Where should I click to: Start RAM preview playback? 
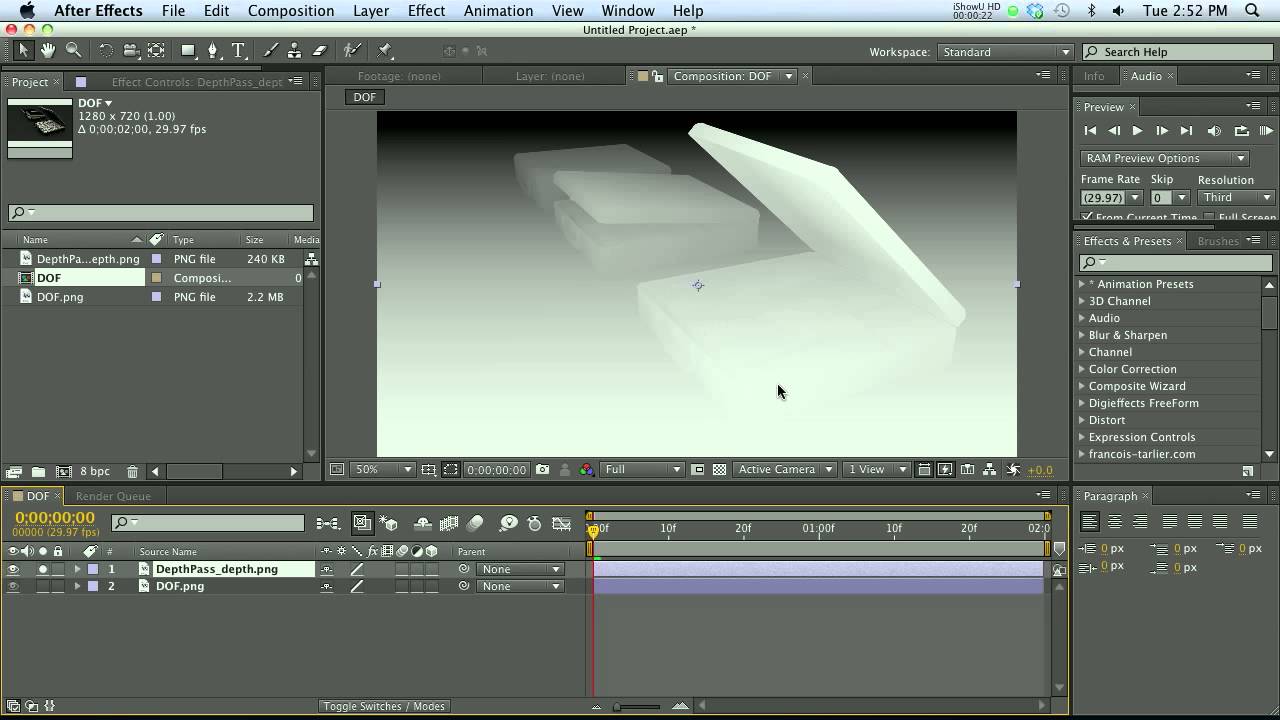[1265, 131]
